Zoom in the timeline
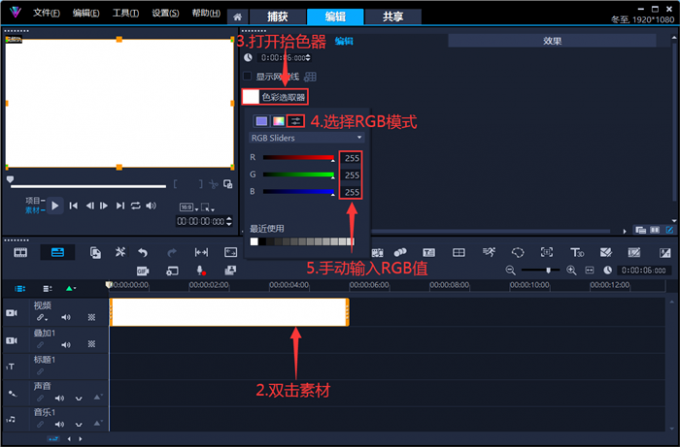This screenshot has height=447, width=680. (x=571, y=270)
